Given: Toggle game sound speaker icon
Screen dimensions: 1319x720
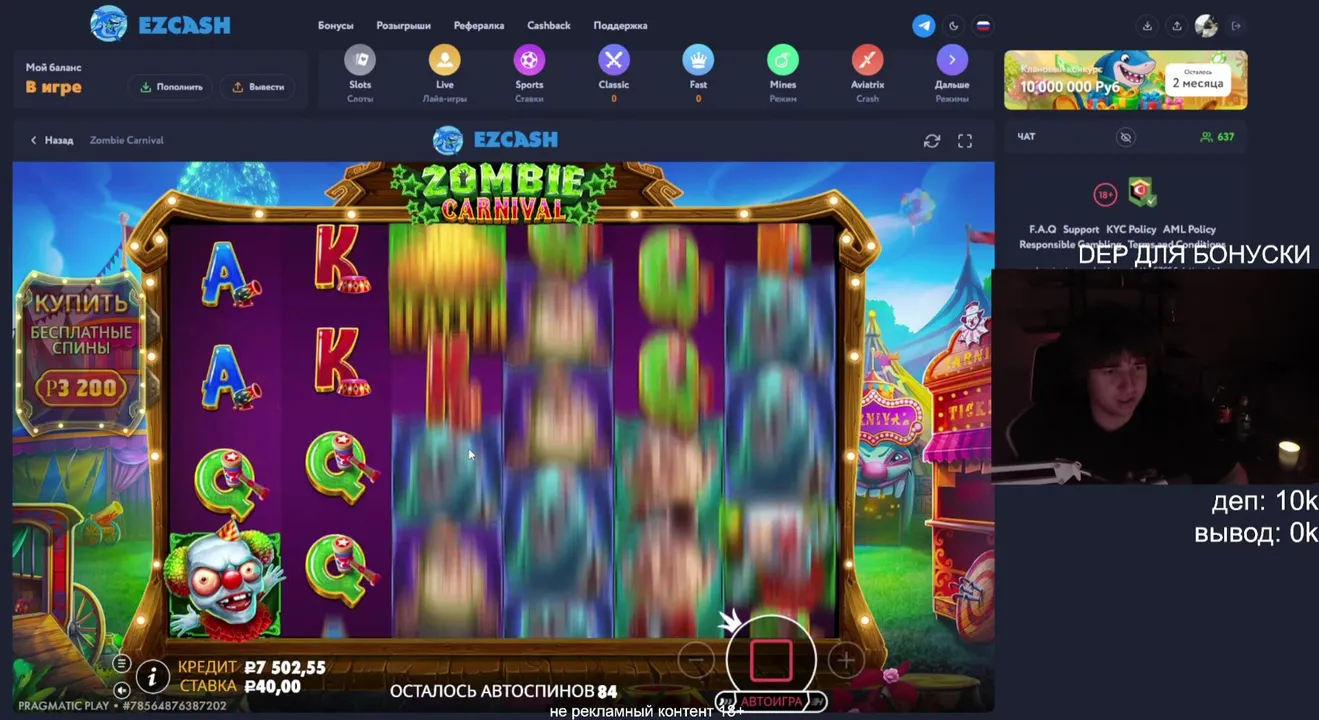Looking at the screenshot, I should [x=122, y=690].
